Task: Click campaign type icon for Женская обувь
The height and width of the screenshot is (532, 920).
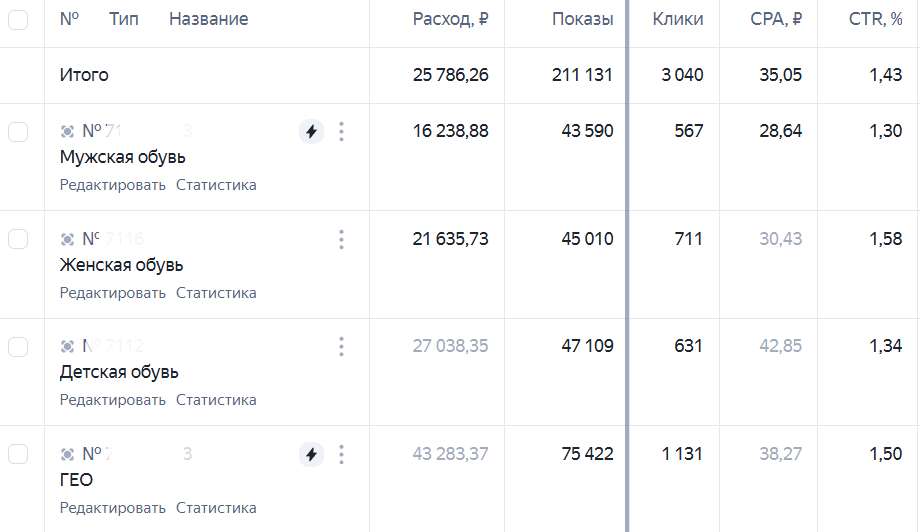Action: tap(67, 239)
